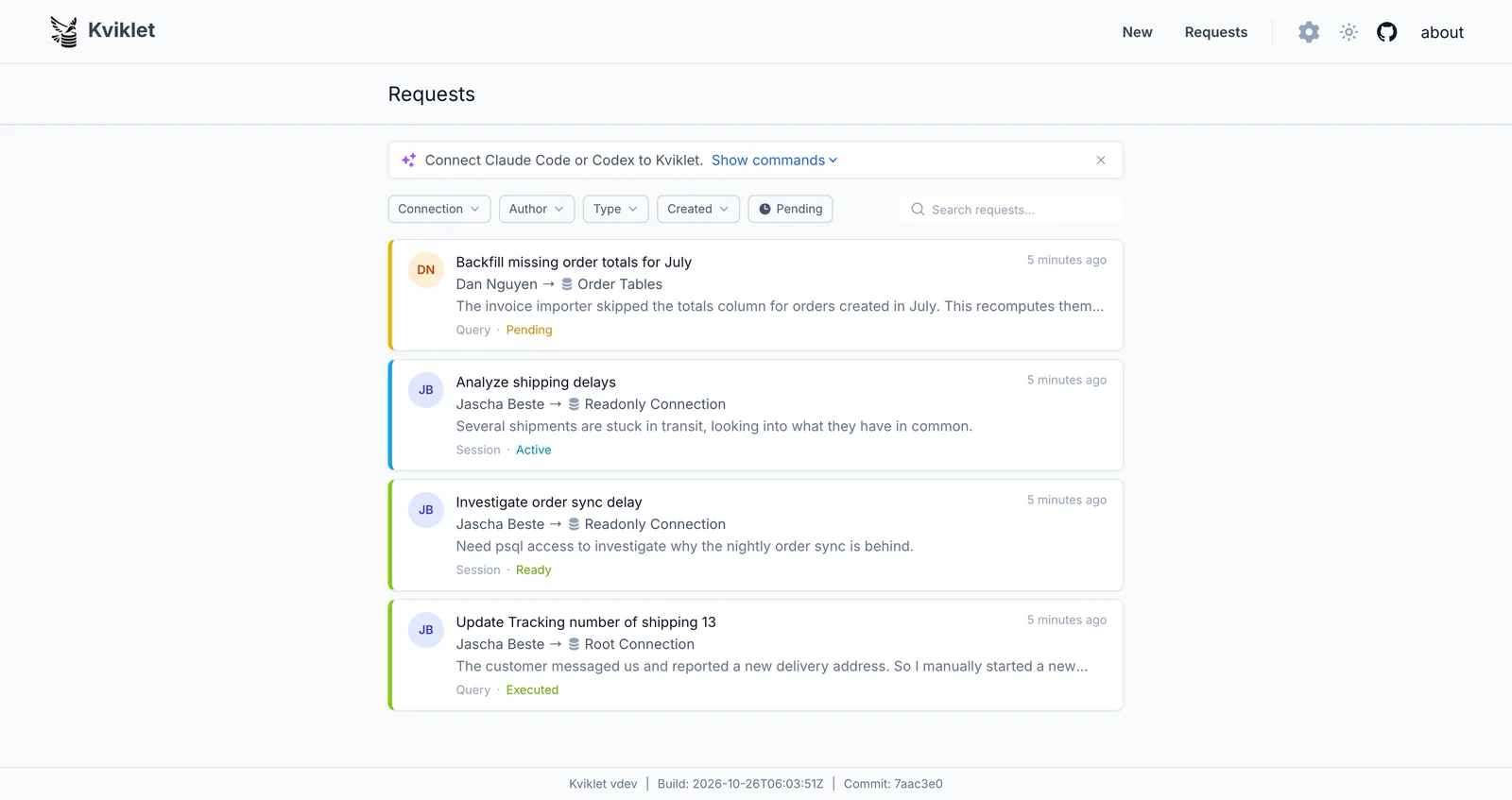Toggle the light/dark theme sun icon
1512x800 pixels.
coord(1349,32)
